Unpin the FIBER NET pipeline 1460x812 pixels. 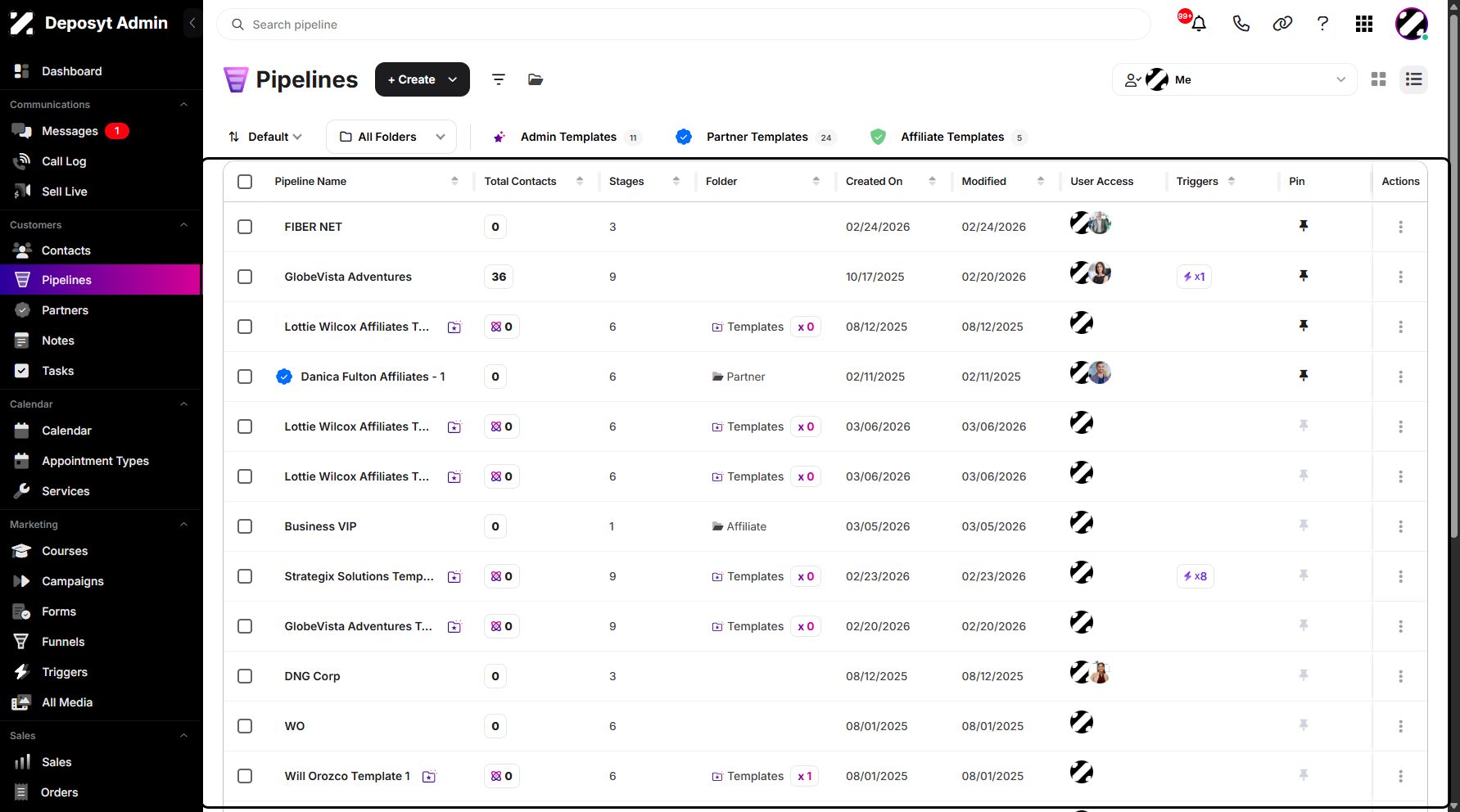pyautogui.click(x=1304, y=226)
